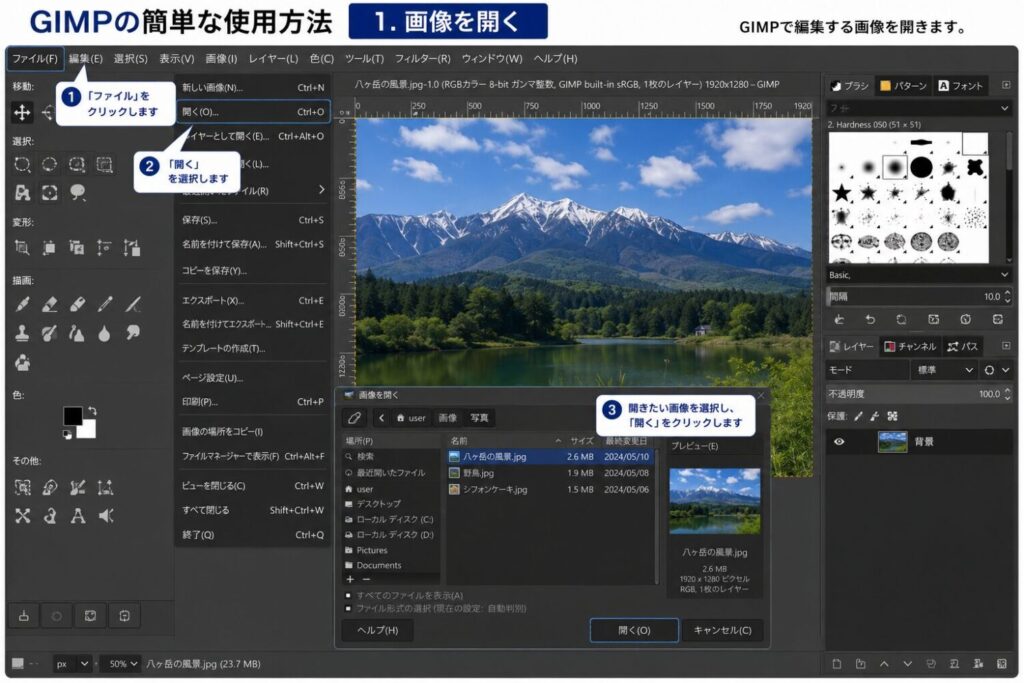The image size is (1024, 683).
Task: Open the ファイル(F) menu
Action: click(35, 59)
